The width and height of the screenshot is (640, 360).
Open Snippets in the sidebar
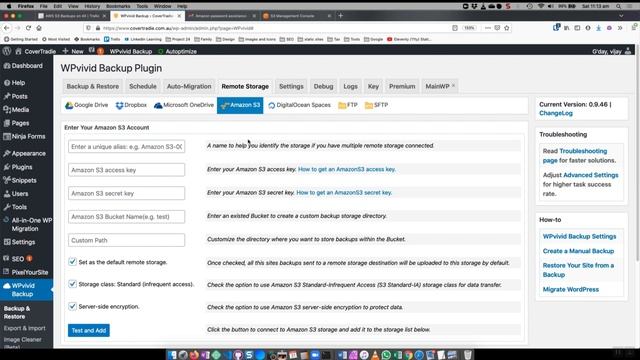[x=20, y=180]
